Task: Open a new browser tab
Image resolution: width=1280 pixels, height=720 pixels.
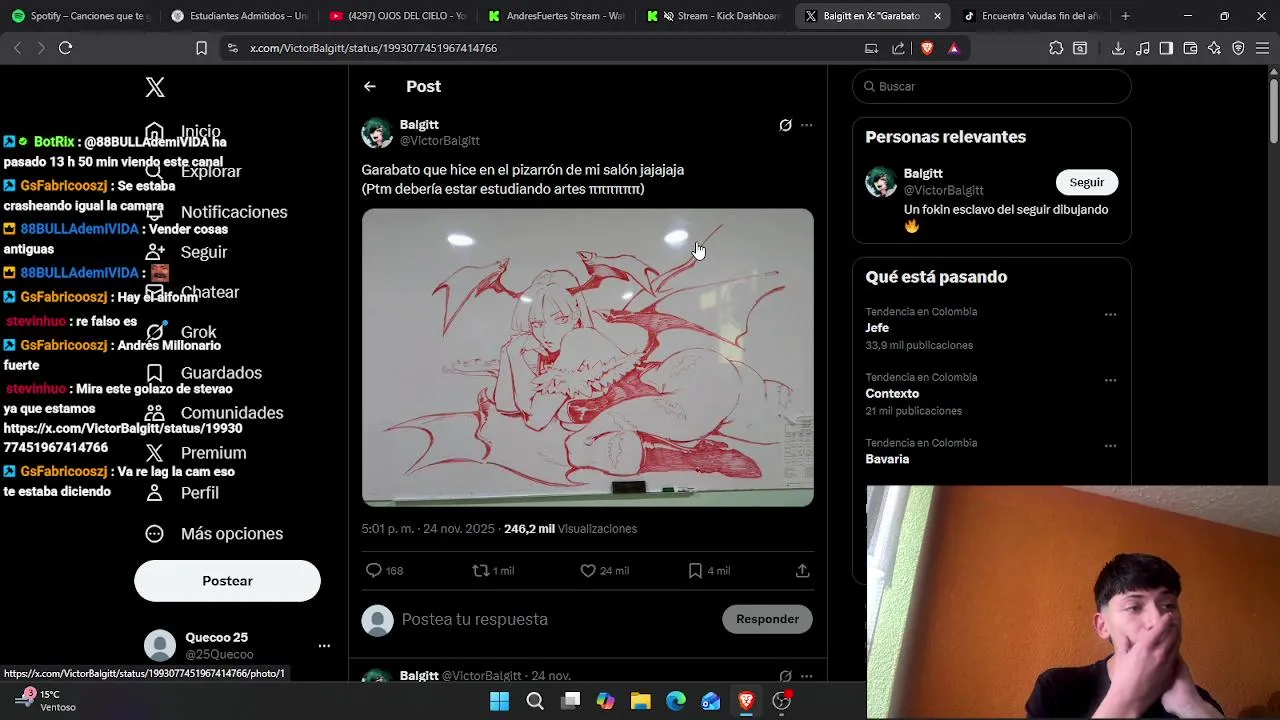Action: coord(1125,16)
